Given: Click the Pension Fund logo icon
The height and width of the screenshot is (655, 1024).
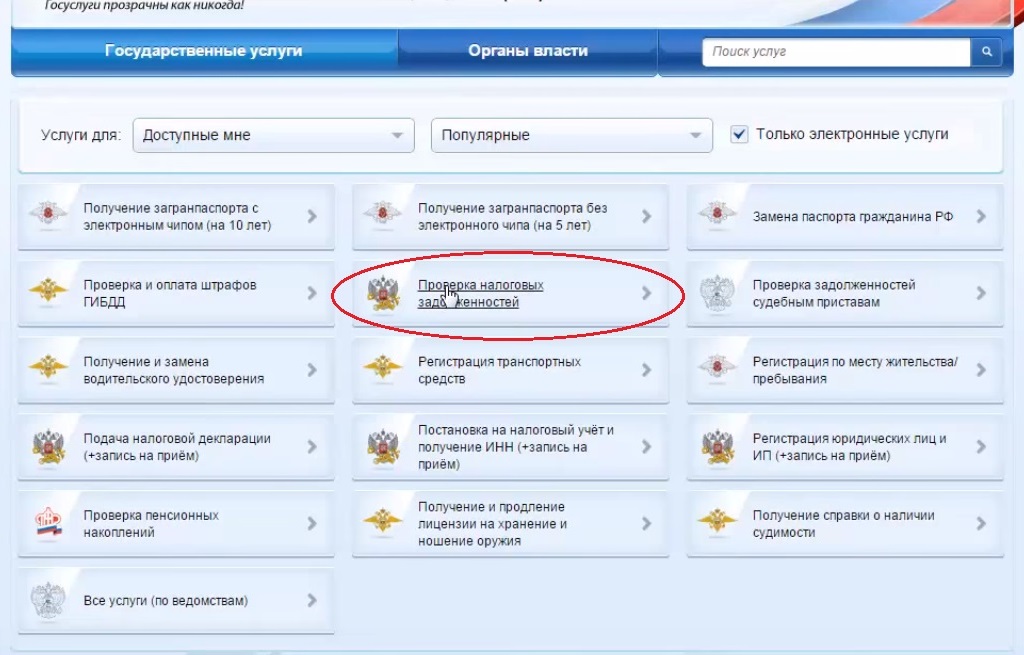Looking at the screenshot, I should (48, 523).
